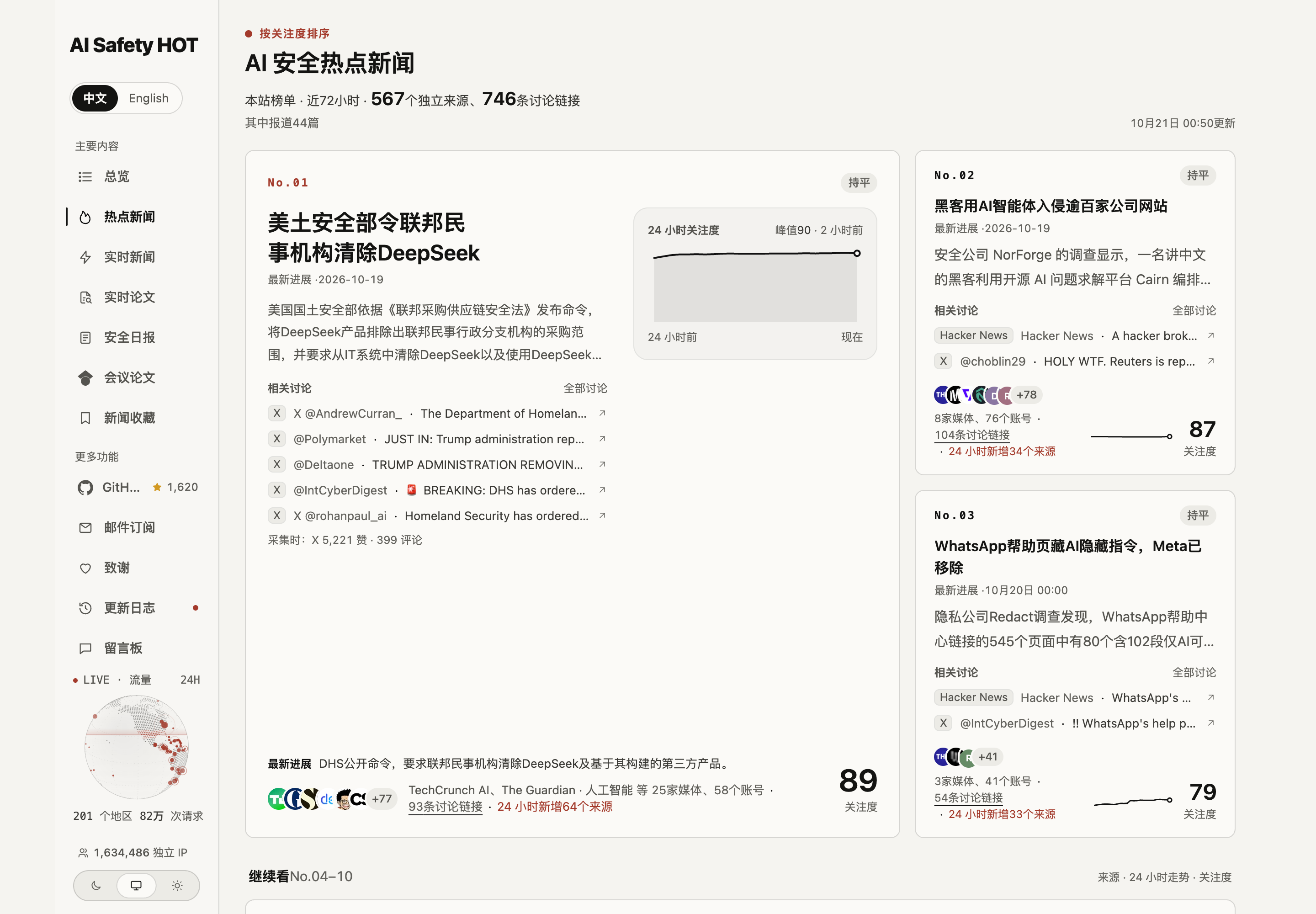
Task: Click the 24小时关注度 trend chart endpoint
Action: point(857,253)
